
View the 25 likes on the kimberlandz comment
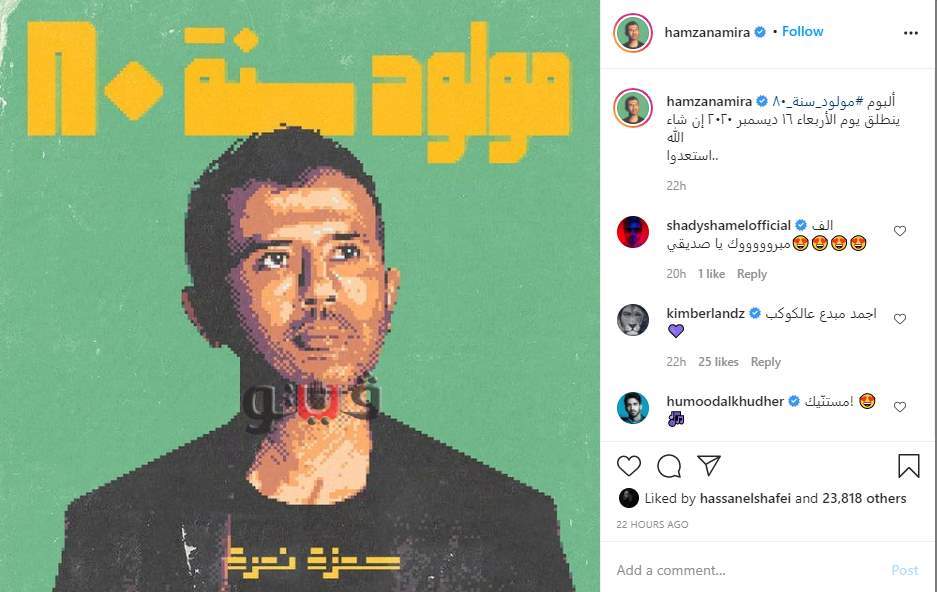[x=718, y=361]
